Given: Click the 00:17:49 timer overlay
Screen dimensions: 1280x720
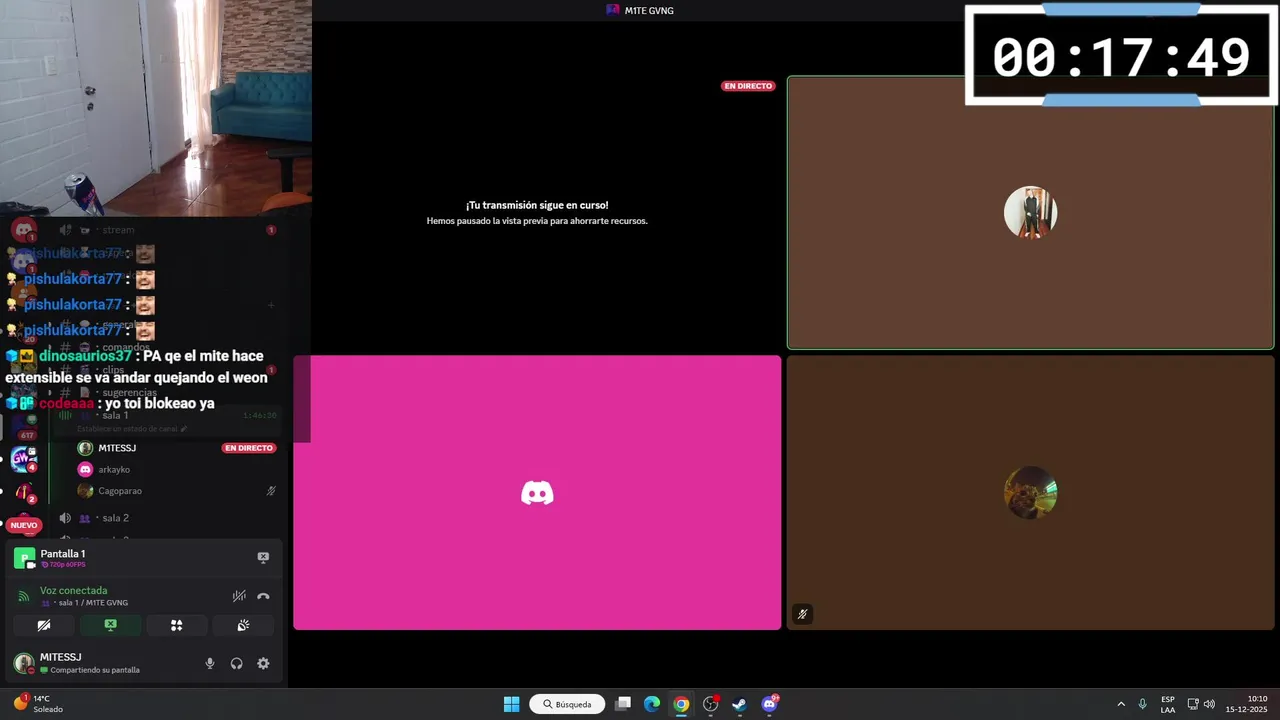Looking at the screenshot, I should click(1121, 56).
